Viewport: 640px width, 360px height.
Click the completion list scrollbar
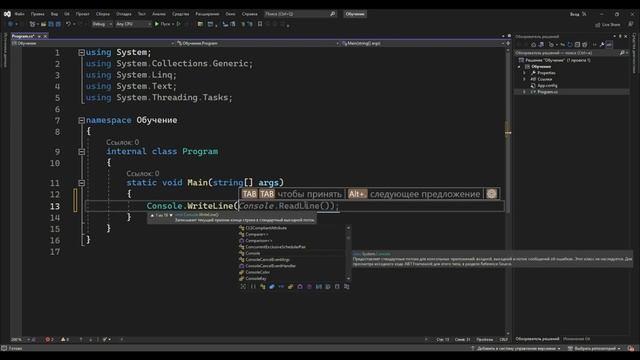pos(348,253)
